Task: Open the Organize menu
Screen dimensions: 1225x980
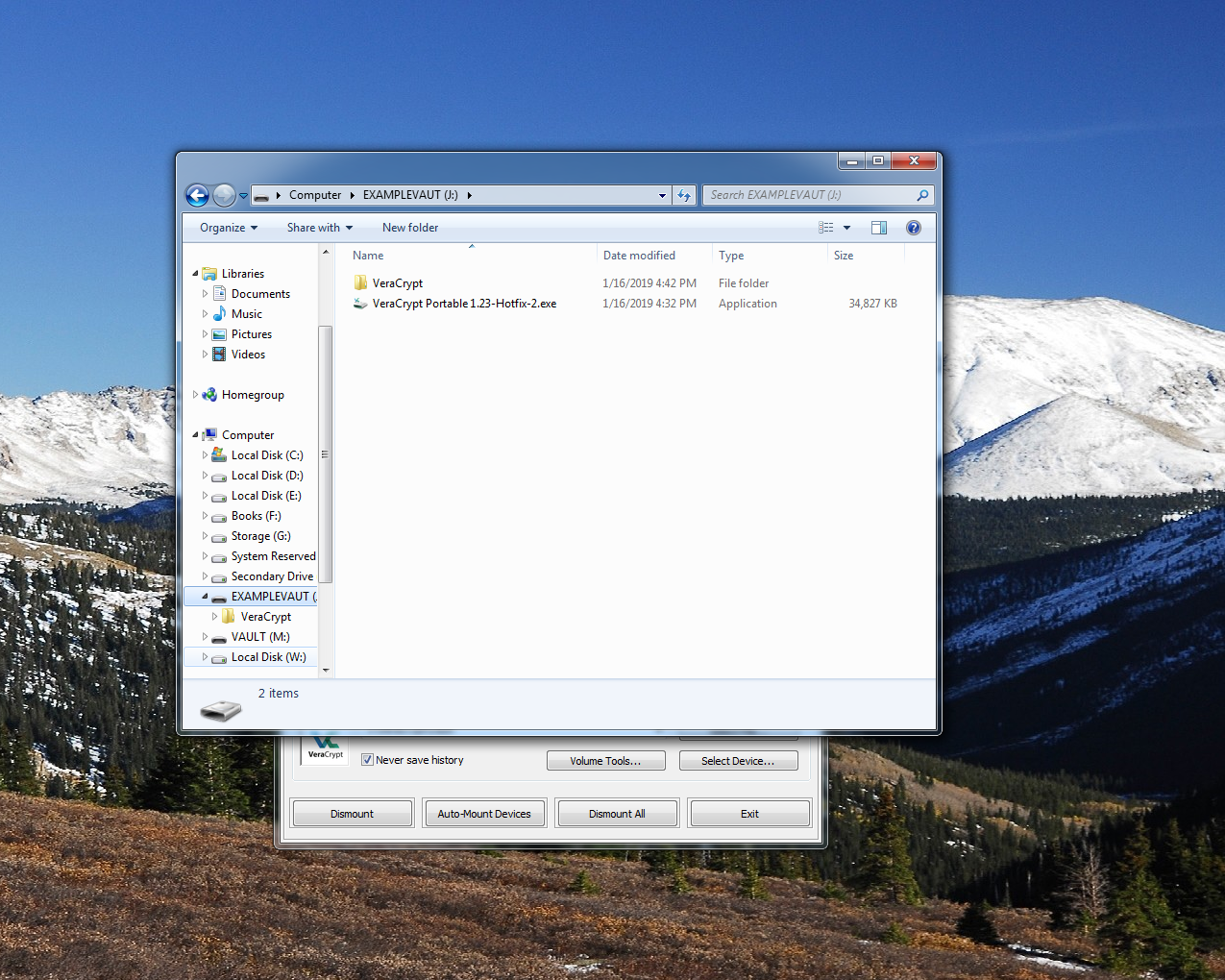Action: [229, 228]
